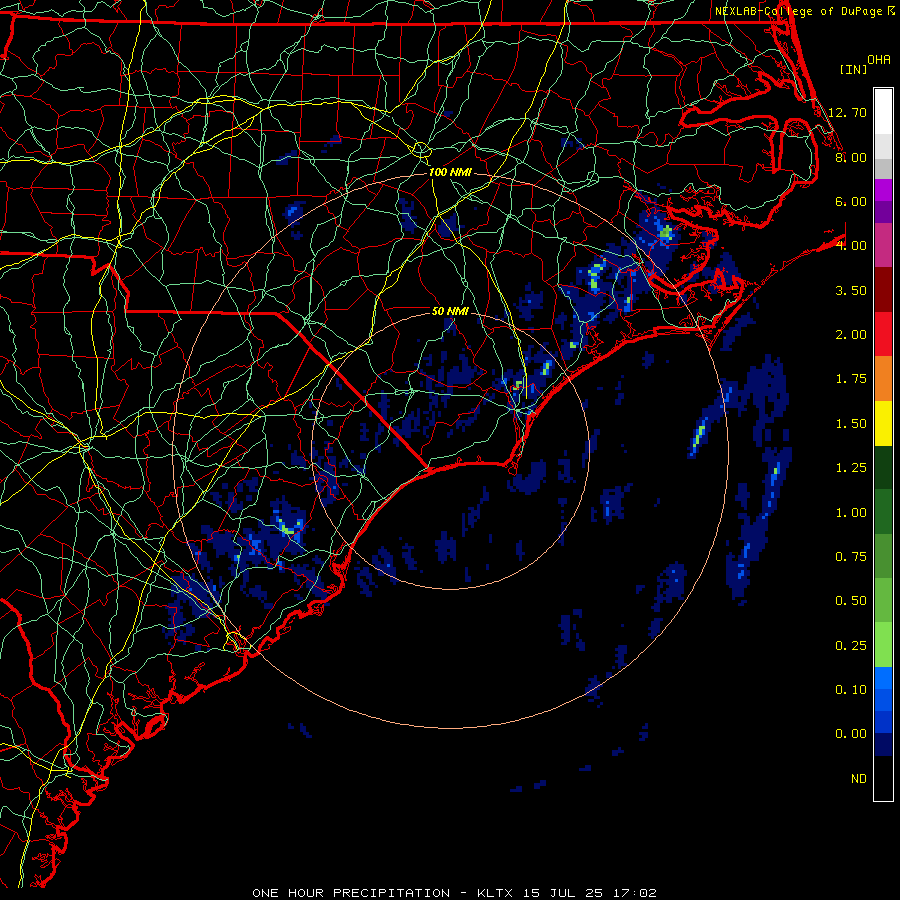Click the 1.00 legend value
This screenshot has height=900, width=900.
click(851, 513)
